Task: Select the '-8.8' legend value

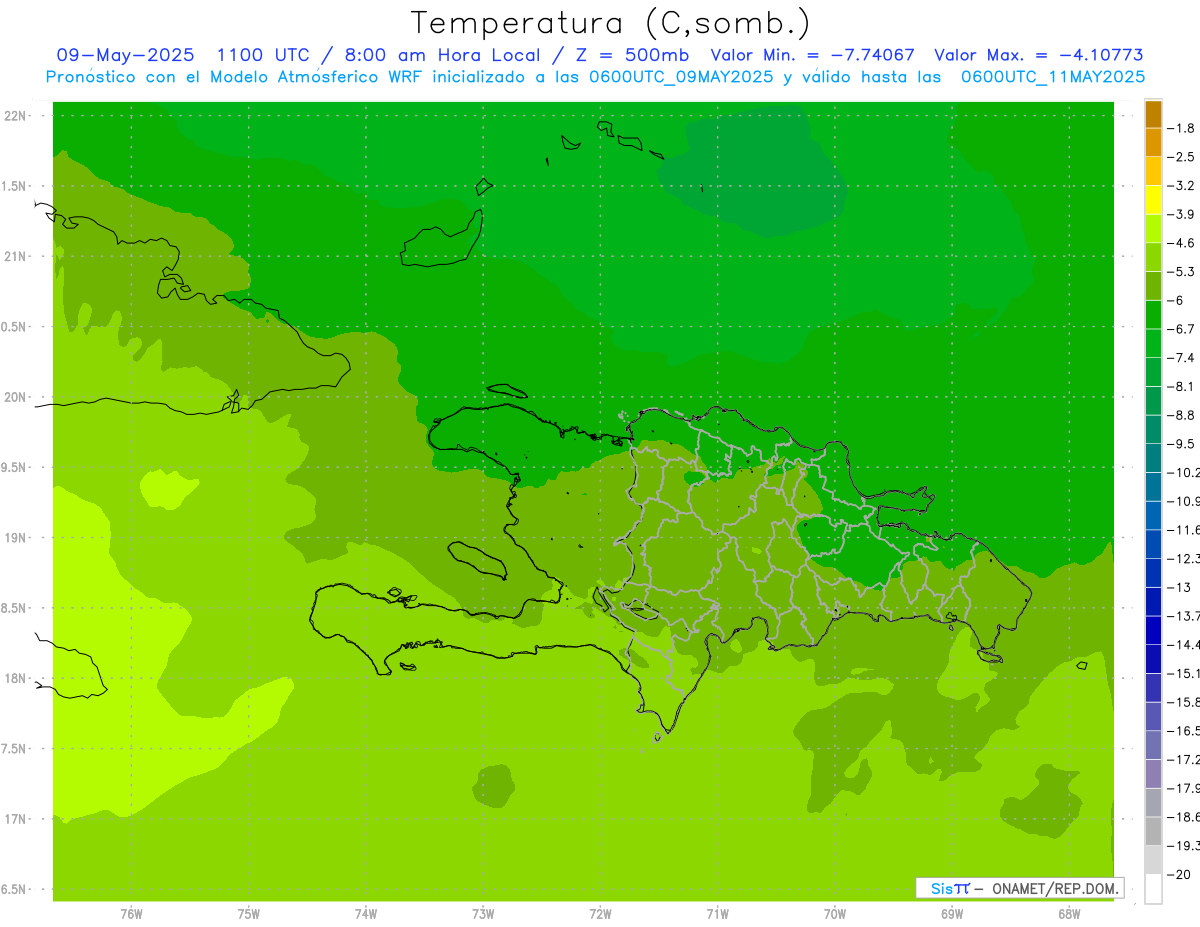Action: [x=1181, y=415]
